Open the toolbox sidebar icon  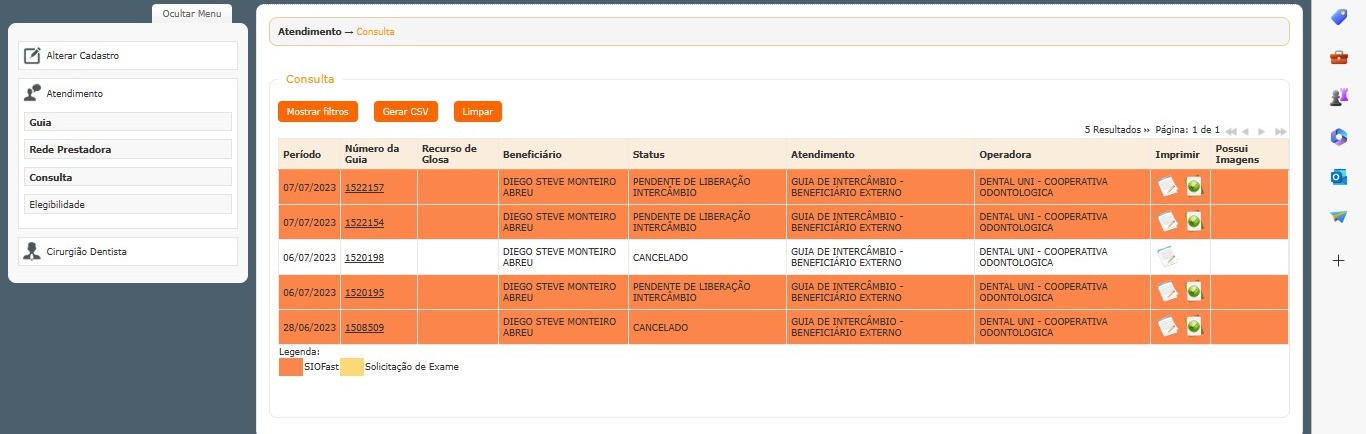tap(1339, 57)
